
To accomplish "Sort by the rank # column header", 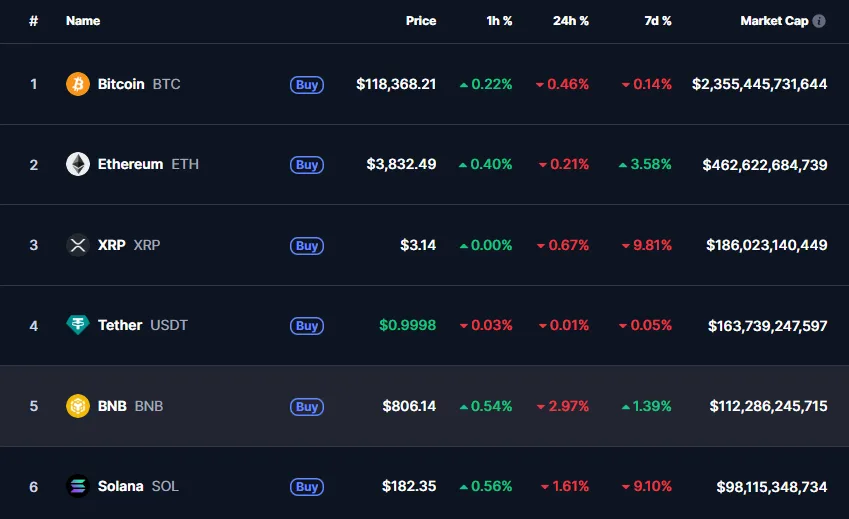I will coord(34,21).
